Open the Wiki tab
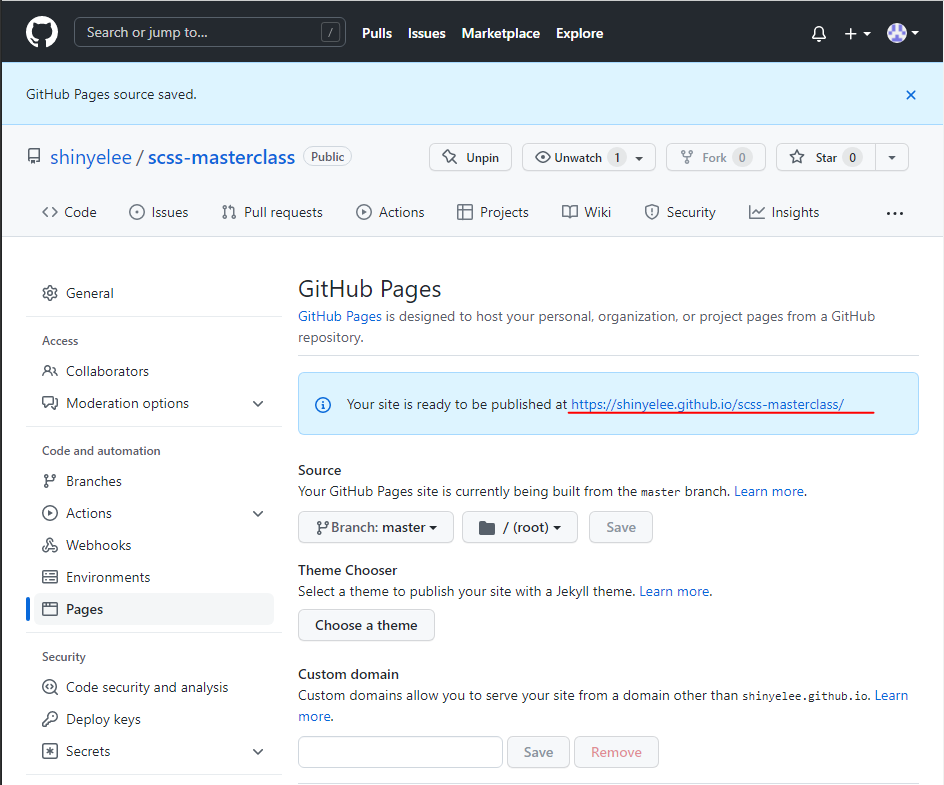Screen dimensions: 944x785 pos(586,212)
